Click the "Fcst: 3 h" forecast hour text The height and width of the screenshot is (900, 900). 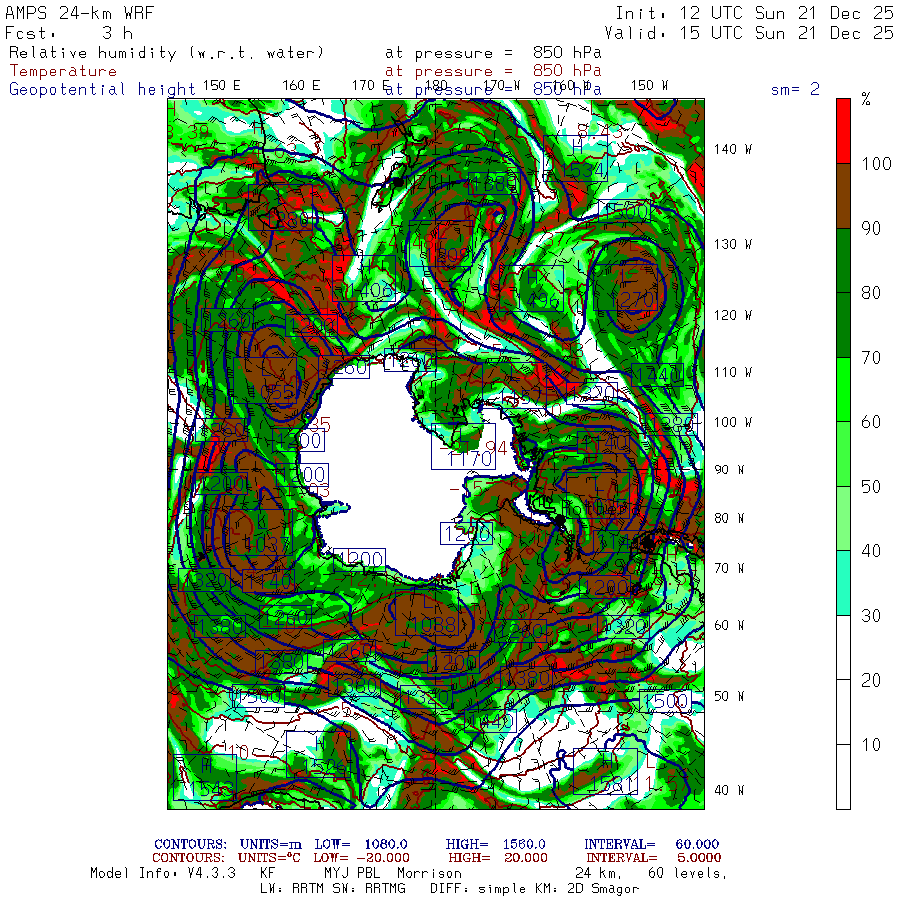[69, 33]
